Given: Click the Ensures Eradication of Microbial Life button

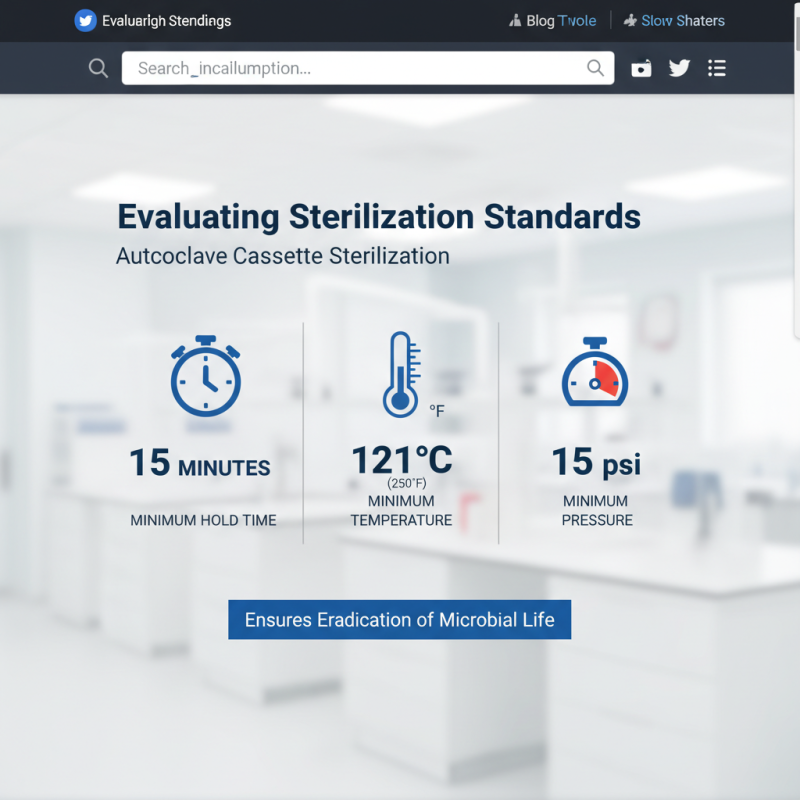Looking at the screenshot, I should click(399, 620).
